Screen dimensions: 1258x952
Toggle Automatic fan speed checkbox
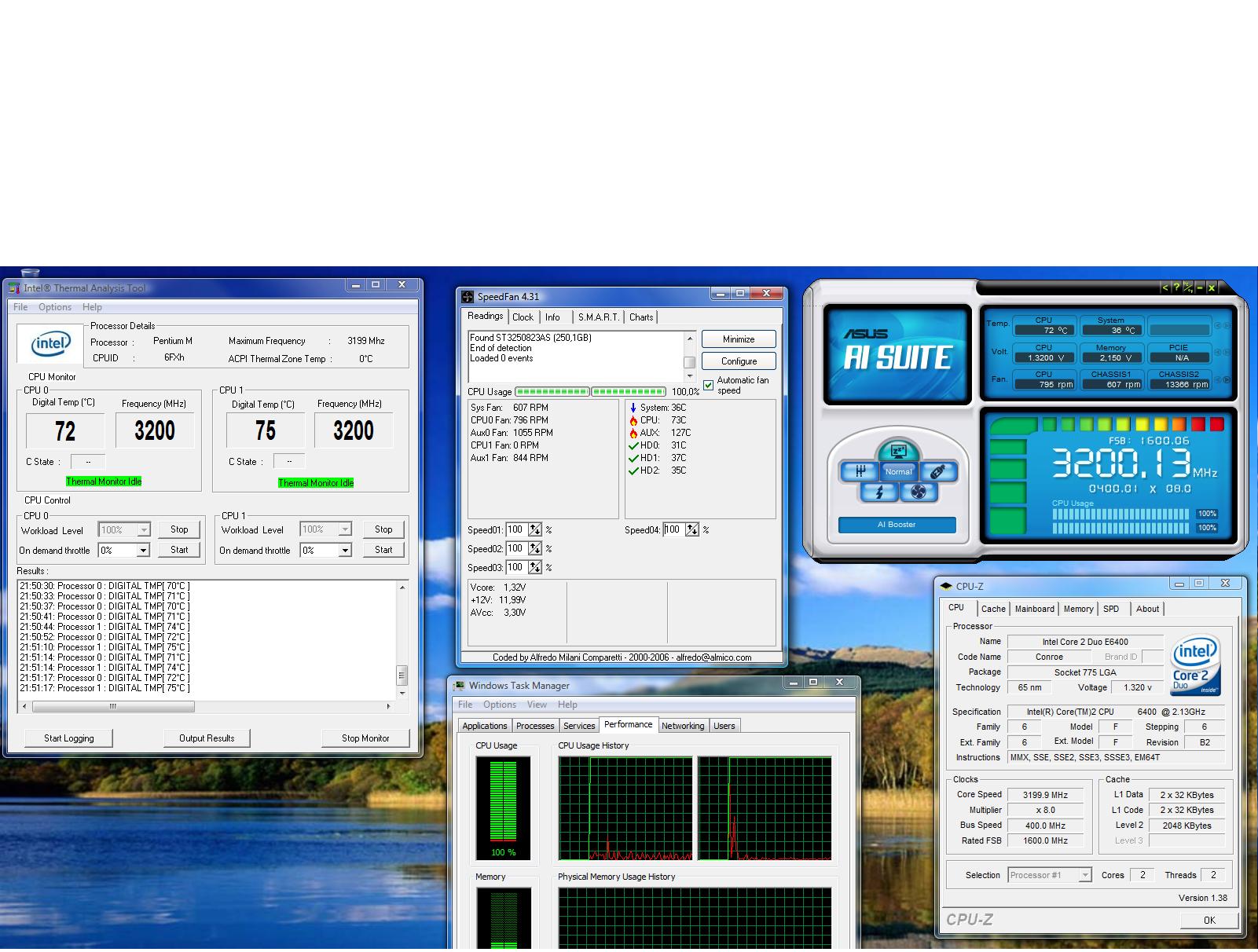coord(709,385)
